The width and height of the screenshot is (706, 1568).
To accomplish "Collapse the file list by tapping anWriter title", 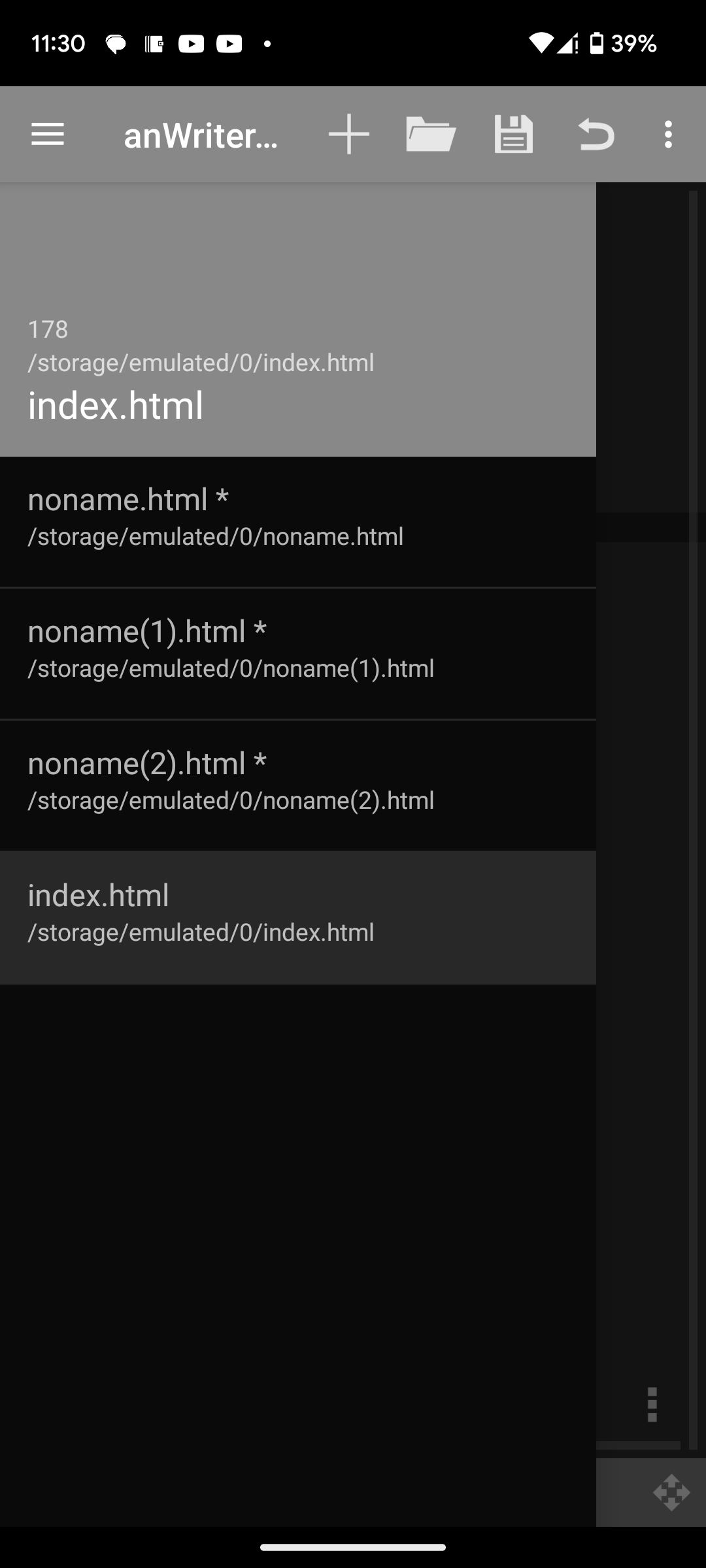I will point(201,134).
